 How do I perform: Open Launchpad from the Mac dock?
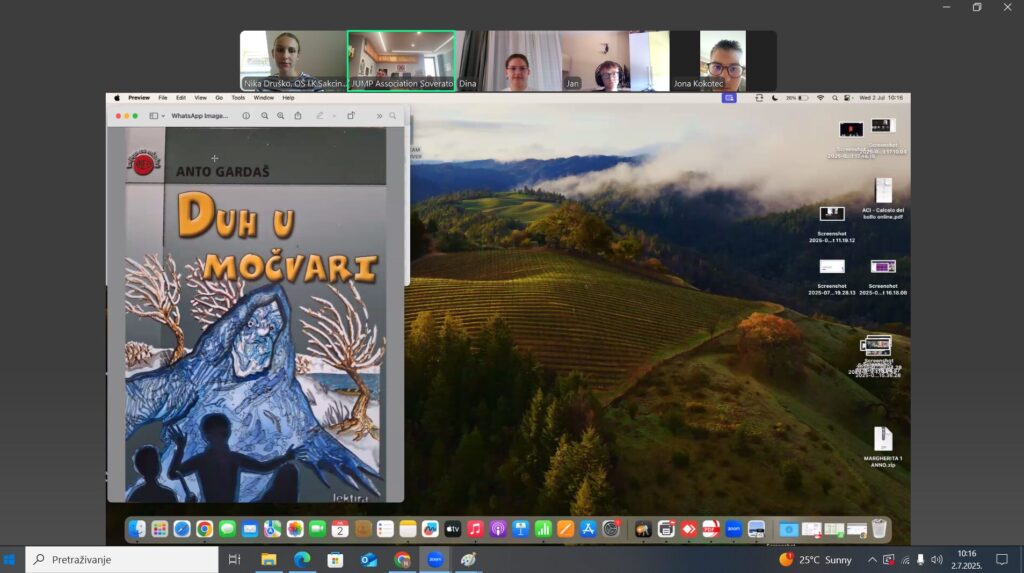click(159, 529)
